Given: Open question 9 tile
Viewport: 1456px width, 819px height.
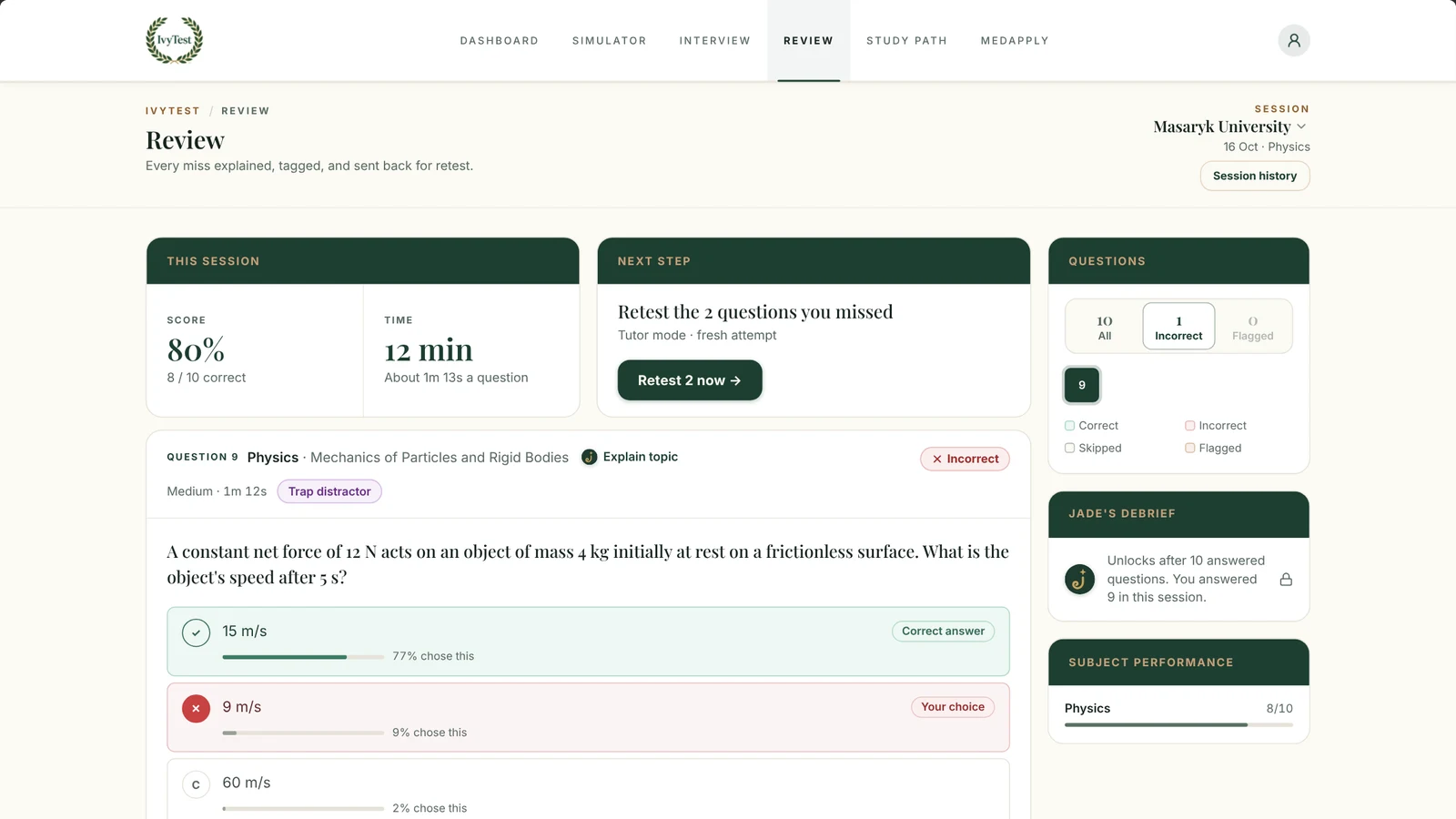Looking at the screenshot, I should [x=1081, y=385].
